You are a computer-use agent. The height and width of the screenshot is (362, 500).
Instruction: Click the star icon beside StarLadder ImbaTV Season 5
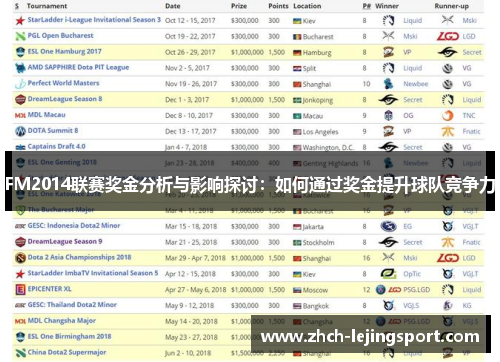tap(20, 274)
